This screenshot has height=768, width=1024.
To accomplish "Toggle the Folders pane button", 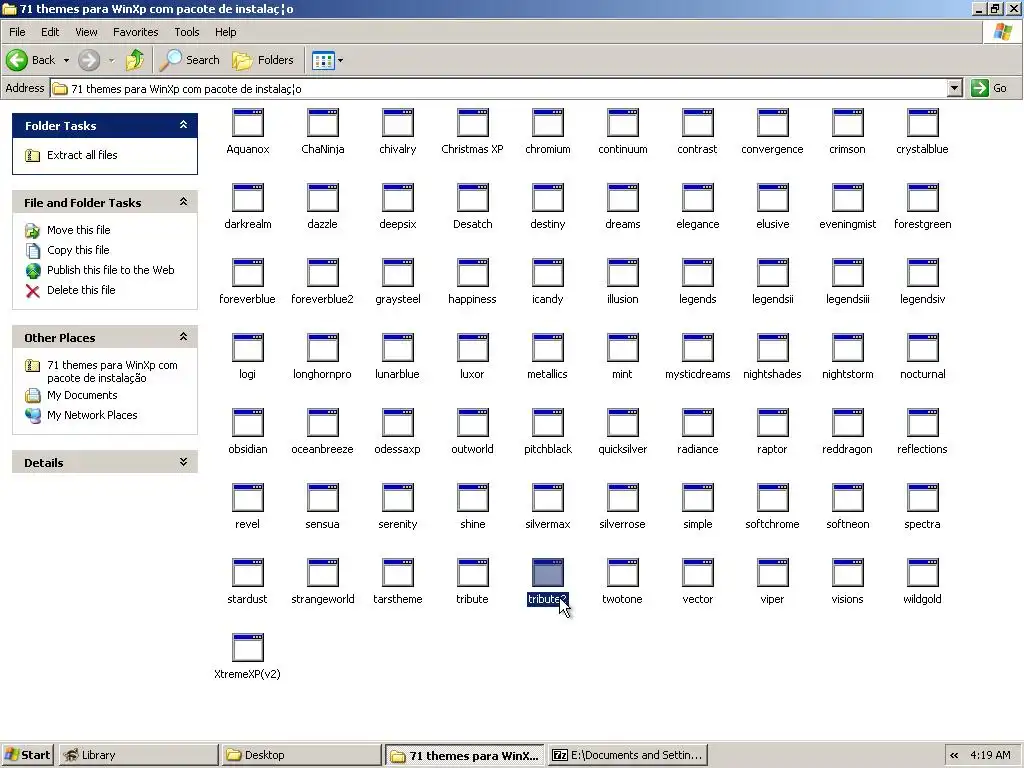I will click(x=263, y=60).
